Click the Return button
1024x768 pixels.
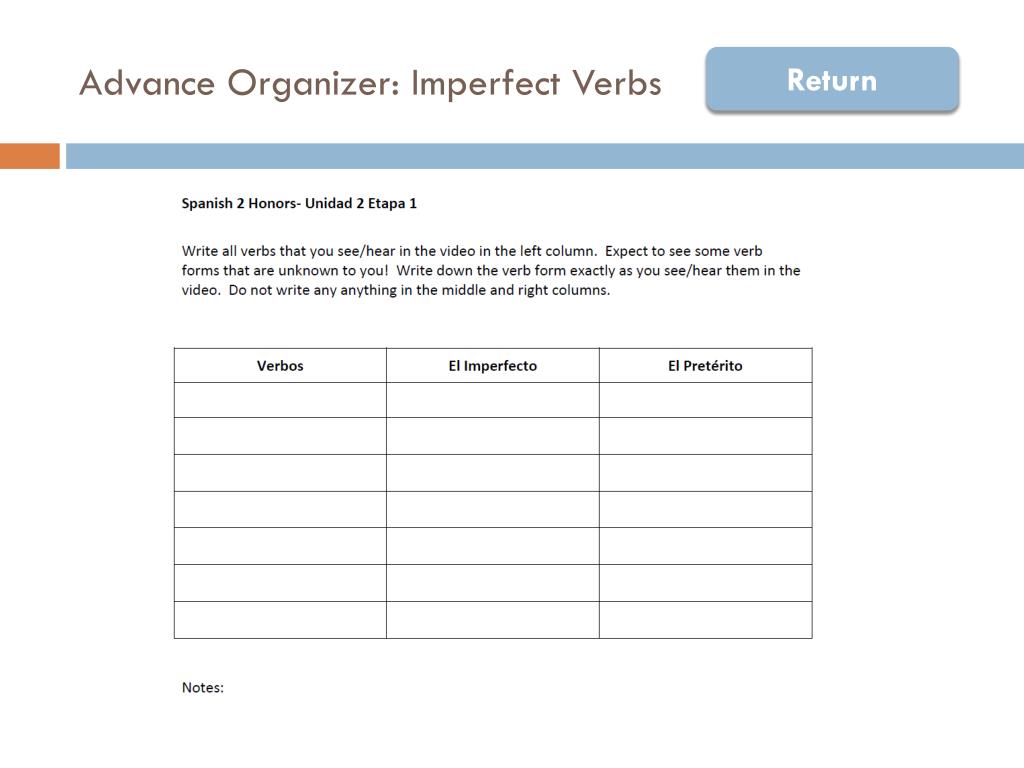click(x=832, y=79)
